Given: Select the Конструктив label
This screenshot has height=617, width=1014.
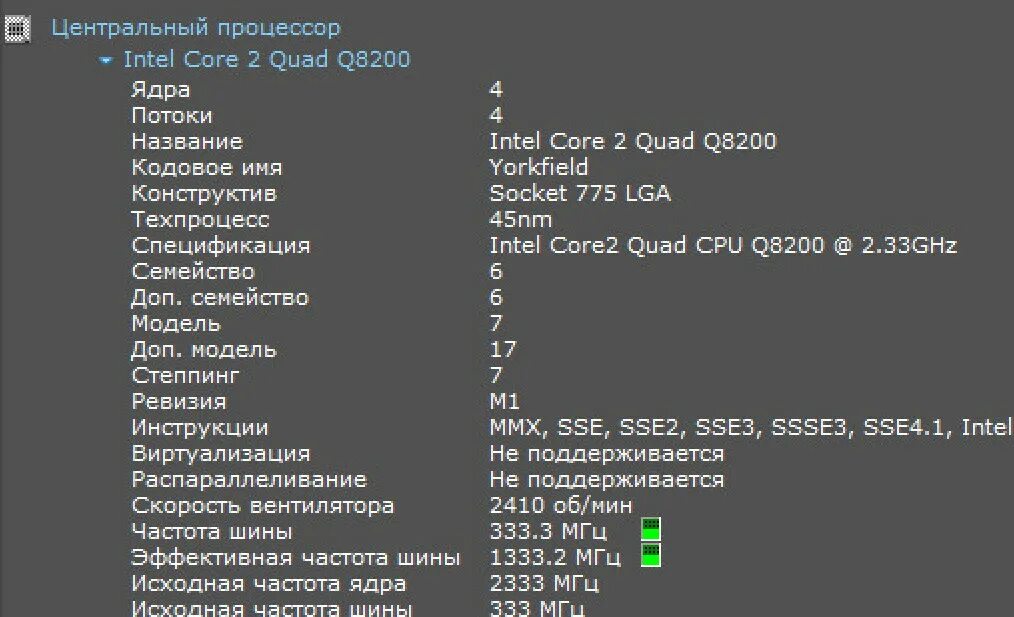Looking at the screenshot, I should (204, 193).
